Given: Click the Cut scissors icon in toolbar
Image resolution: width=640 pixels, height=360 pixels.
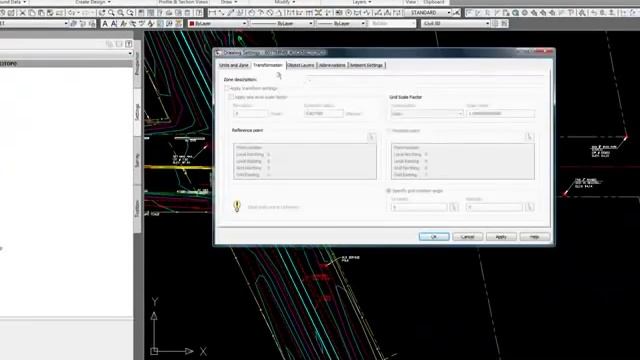Looking at the screenshot, I should click(x=22, y=13).
